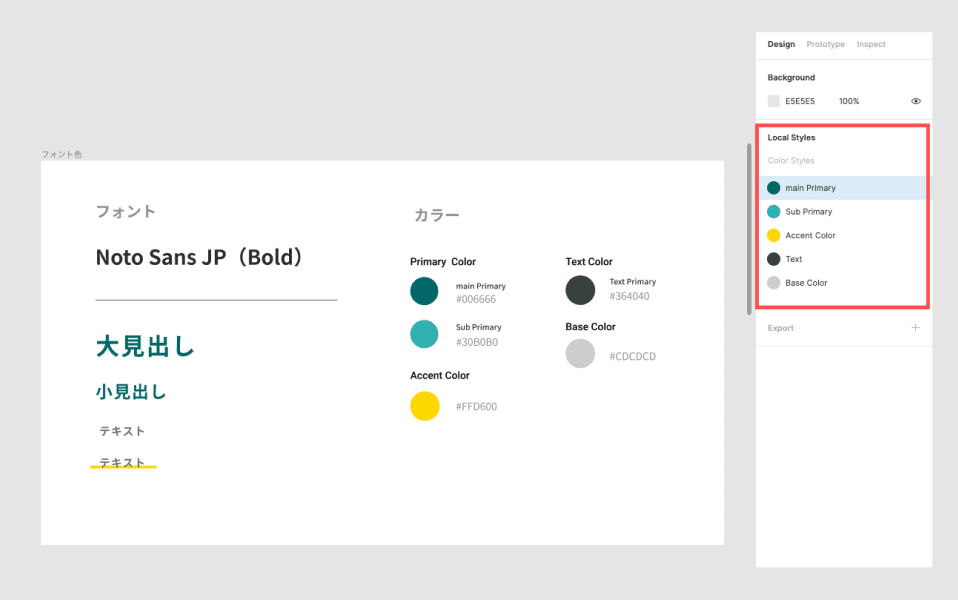Open the Inspect tab
This screenshot has height=600, width=958.
[x=871, y=44]
